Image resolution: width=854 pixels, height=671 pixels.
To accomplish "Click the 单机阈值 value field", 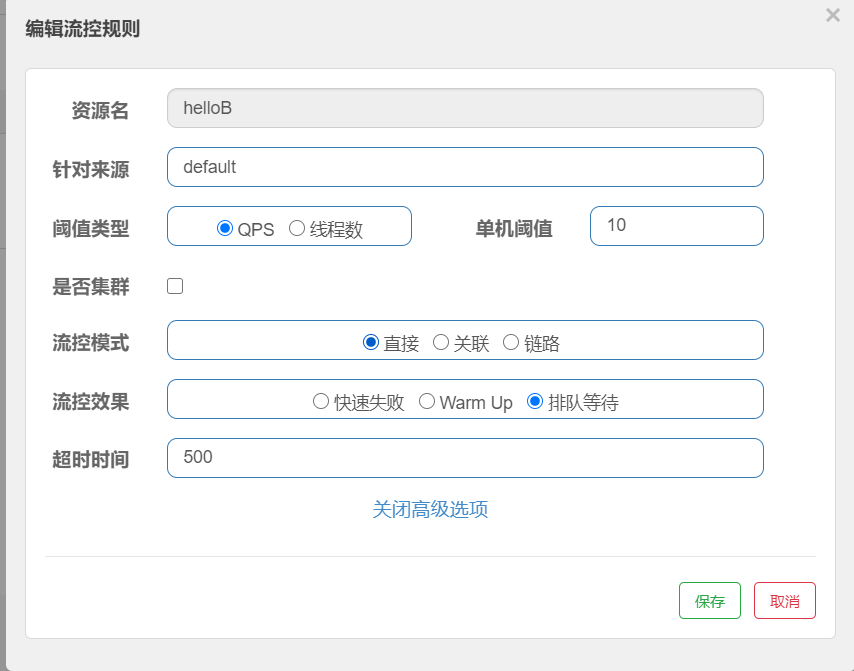I will 677,226.
